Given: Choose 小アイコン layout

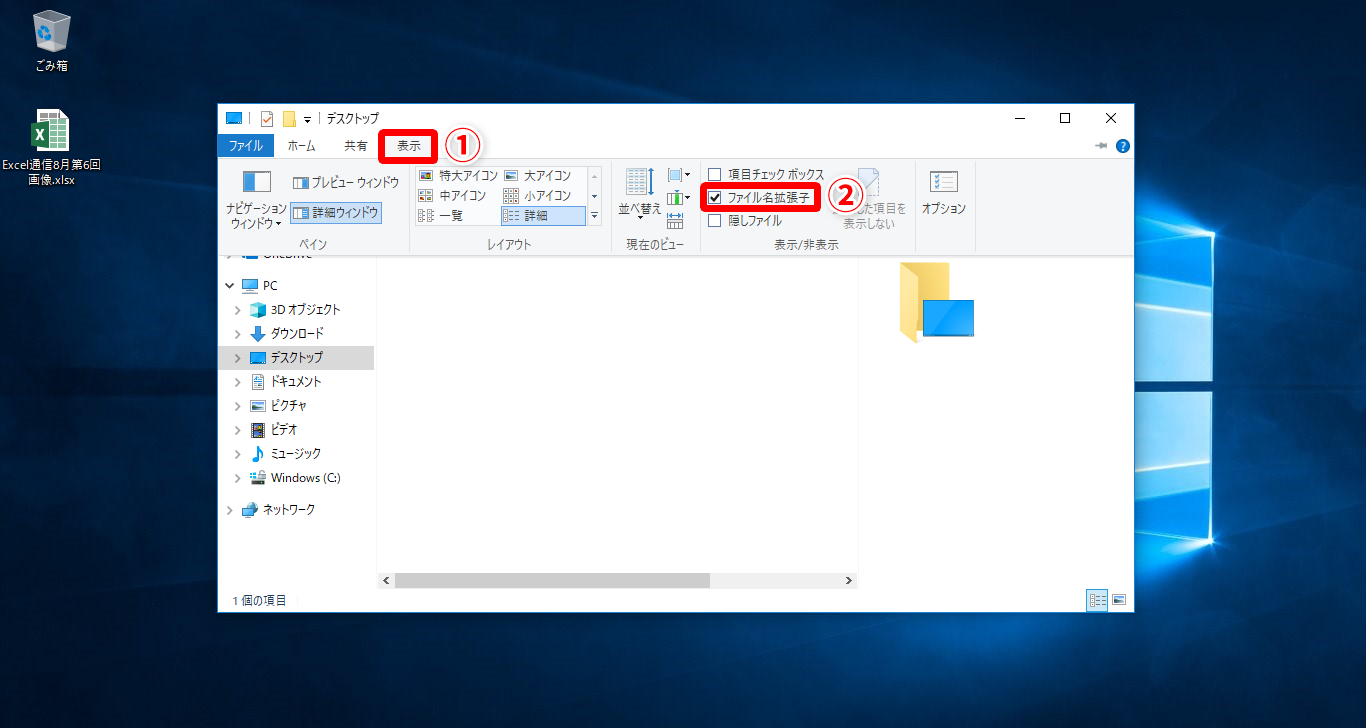Looking at the screenshot, I should tap(537, 196).
